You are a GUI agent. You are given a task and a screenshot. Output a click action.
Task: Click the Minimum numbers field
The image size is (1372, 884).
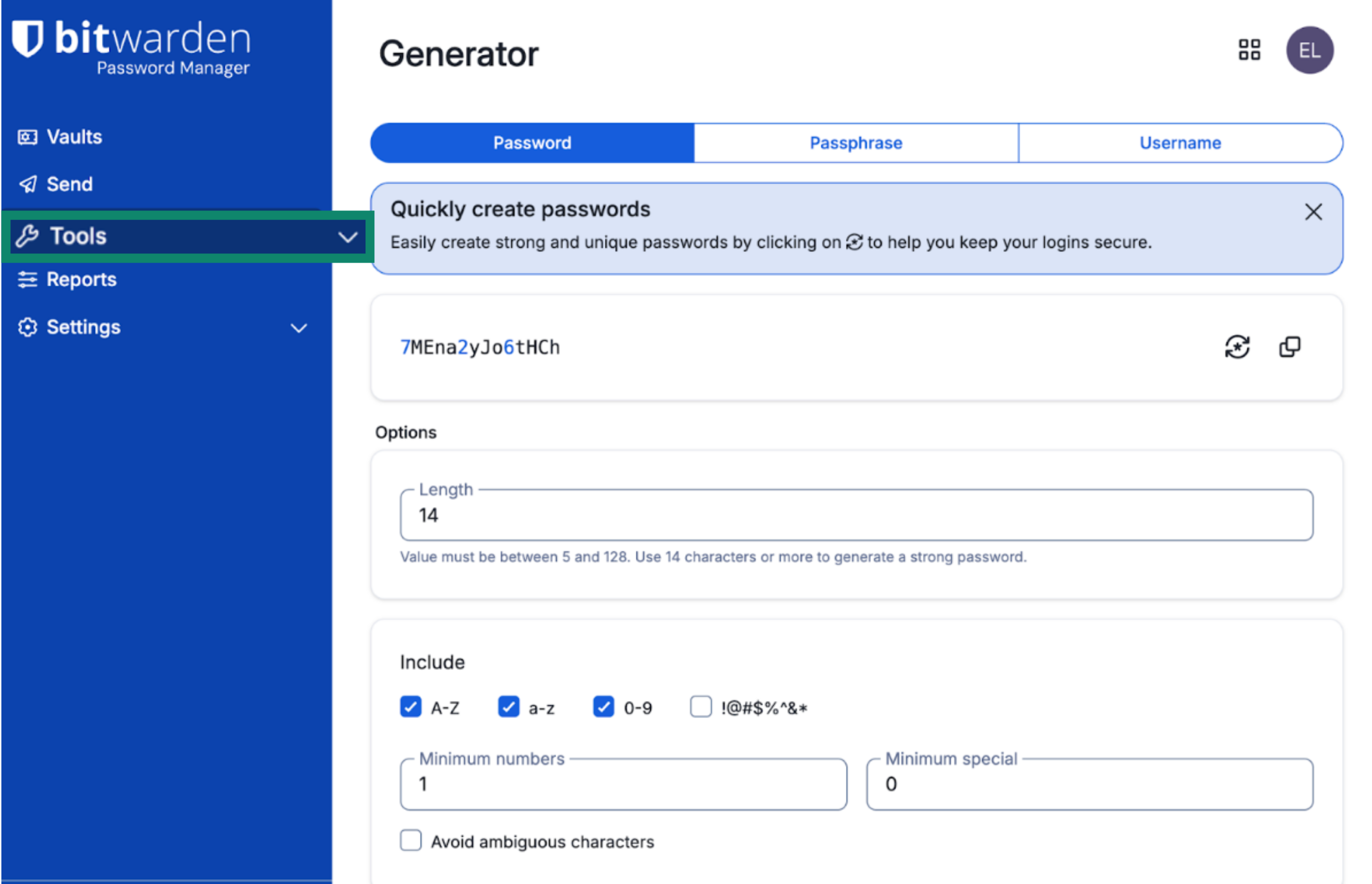[x=623, y=784]
